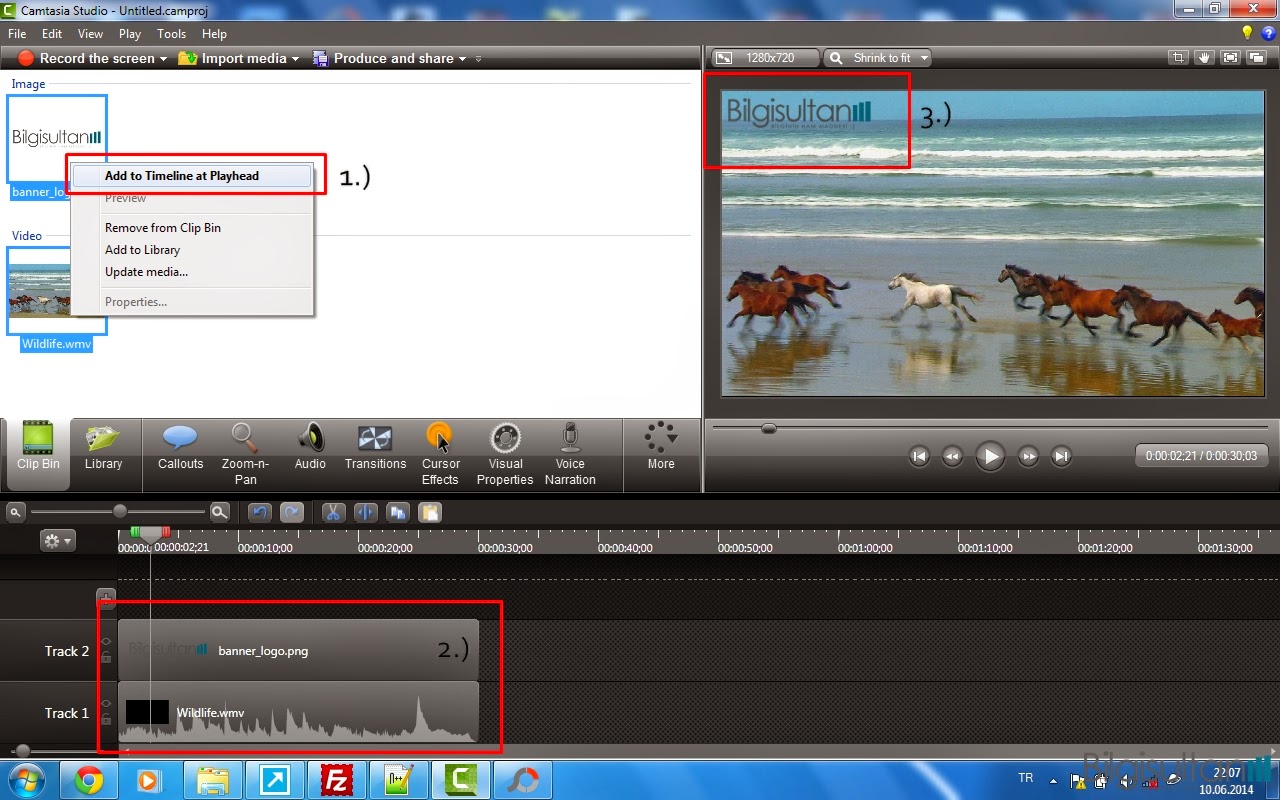Cut the timeline selection with scissors
This screenshot has width=1280, height=800.
[x=333, y=512]
